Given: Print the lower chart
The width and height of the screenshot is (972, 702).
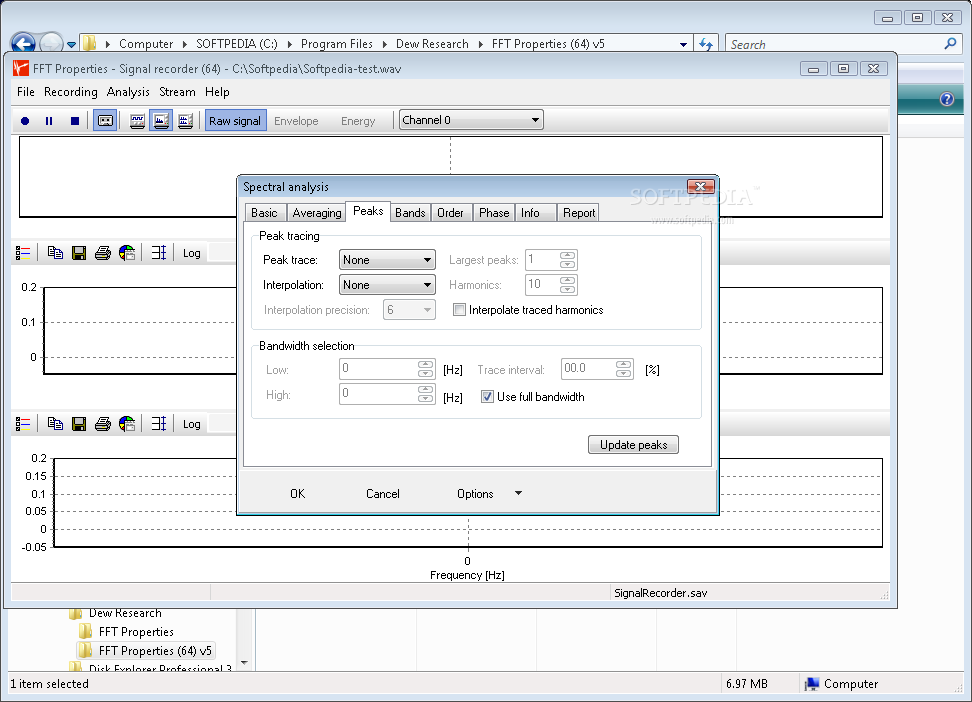Looking at the screenshot, I should coord(103,424).
